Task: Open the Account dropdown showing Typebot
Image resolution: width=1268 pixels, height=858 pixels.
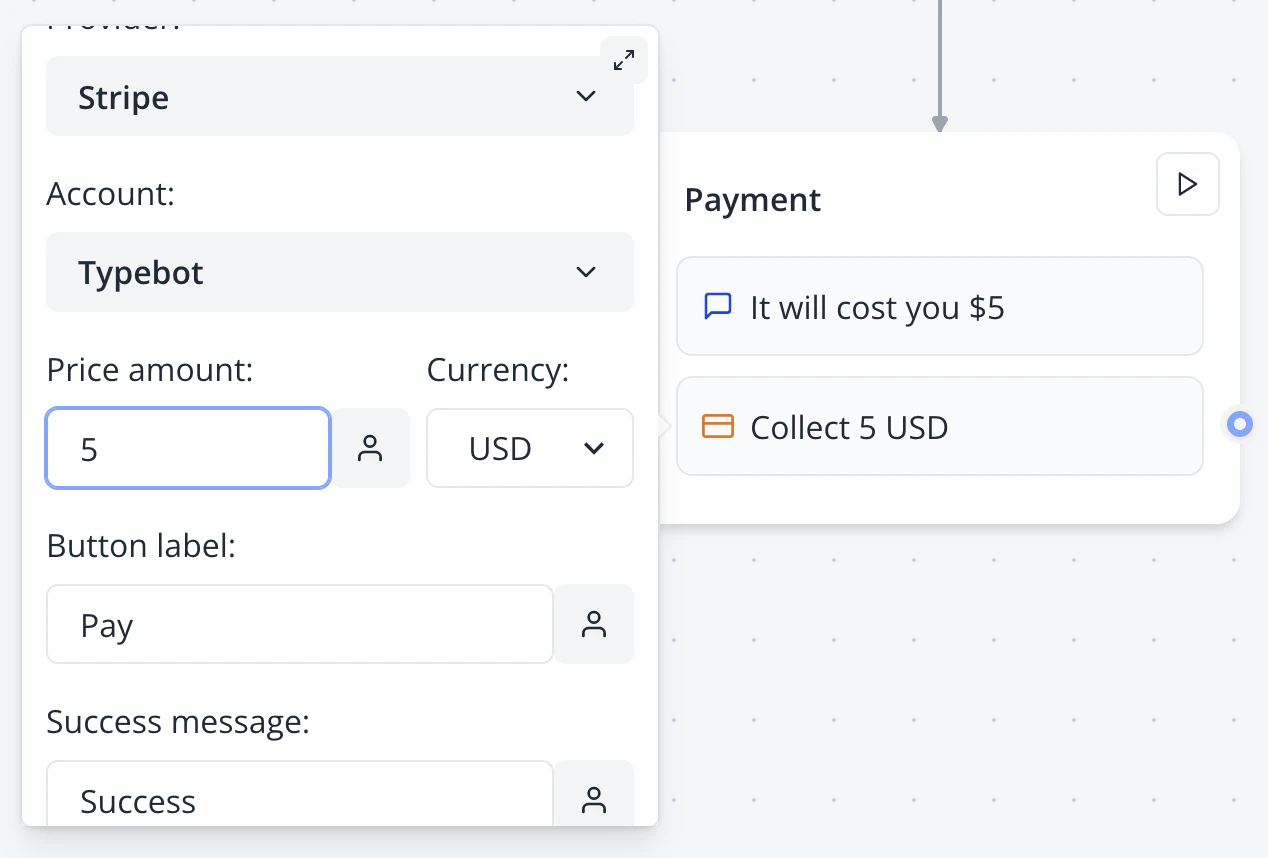Action: coord(340,272)
